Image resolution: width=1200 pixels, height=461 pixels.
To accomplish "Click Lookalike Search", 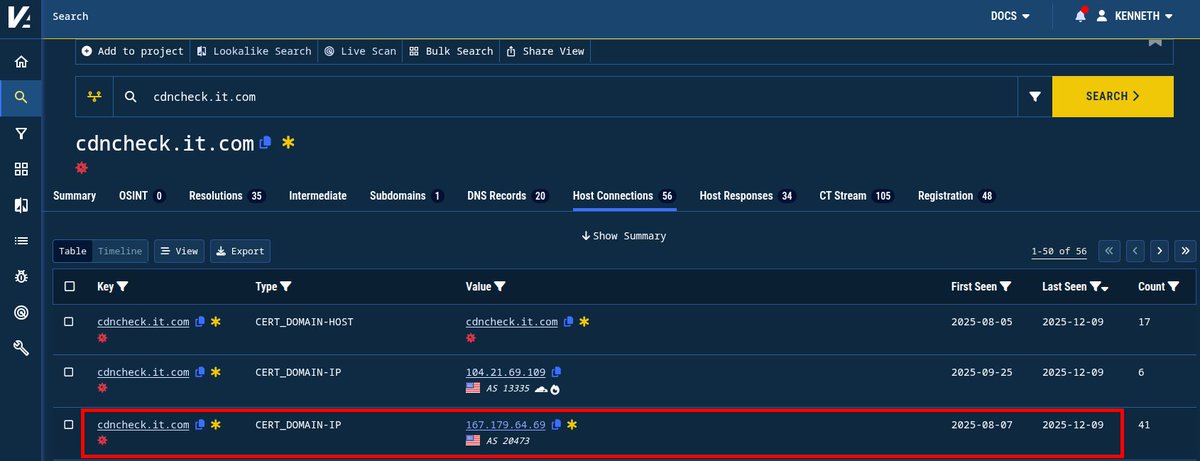I will (253, 51).
